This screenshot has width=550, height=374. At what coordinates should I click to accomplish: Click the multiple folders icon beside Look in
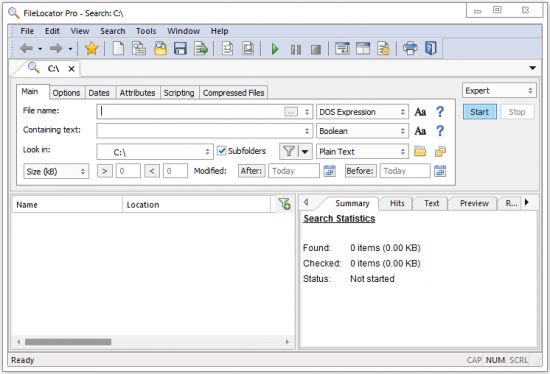(x=440, y=152)
